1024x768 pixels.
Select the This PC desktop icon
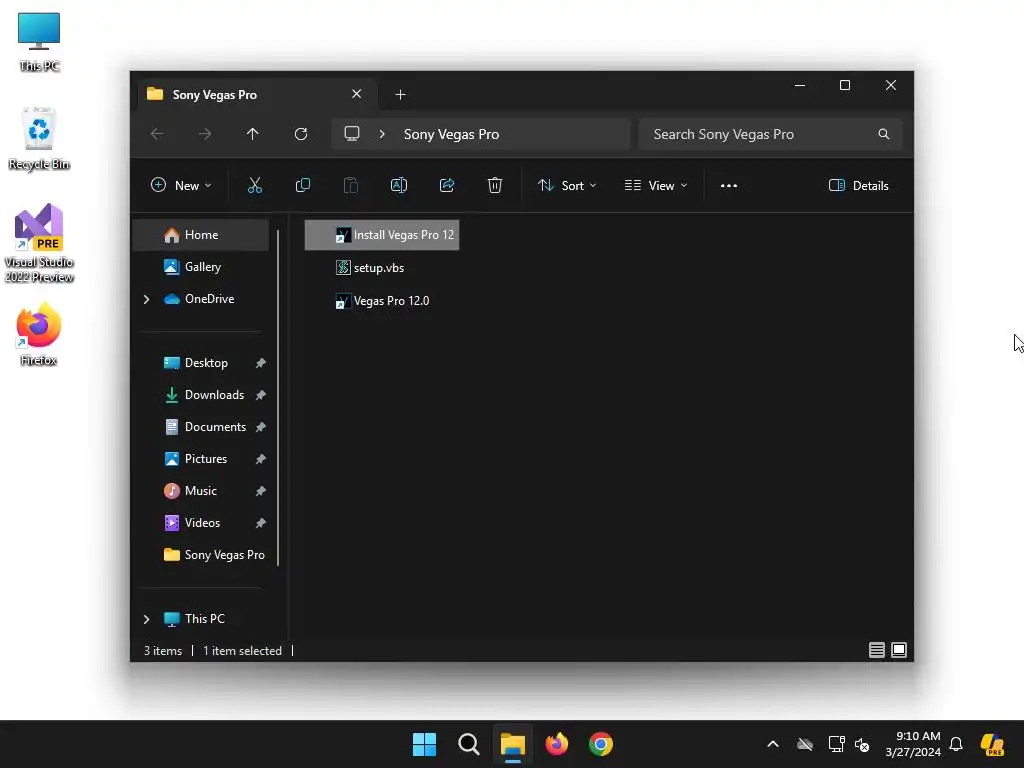39,42
